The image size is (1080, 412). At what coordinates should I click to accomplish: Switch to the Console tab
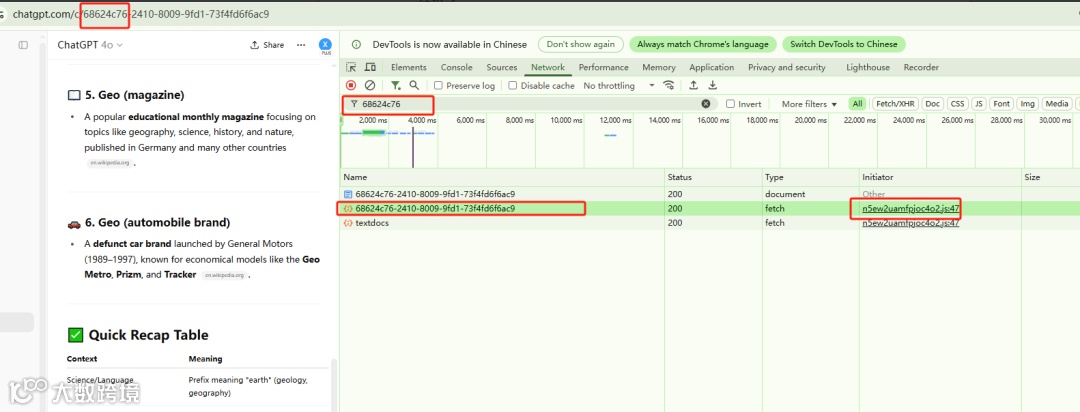457,68
